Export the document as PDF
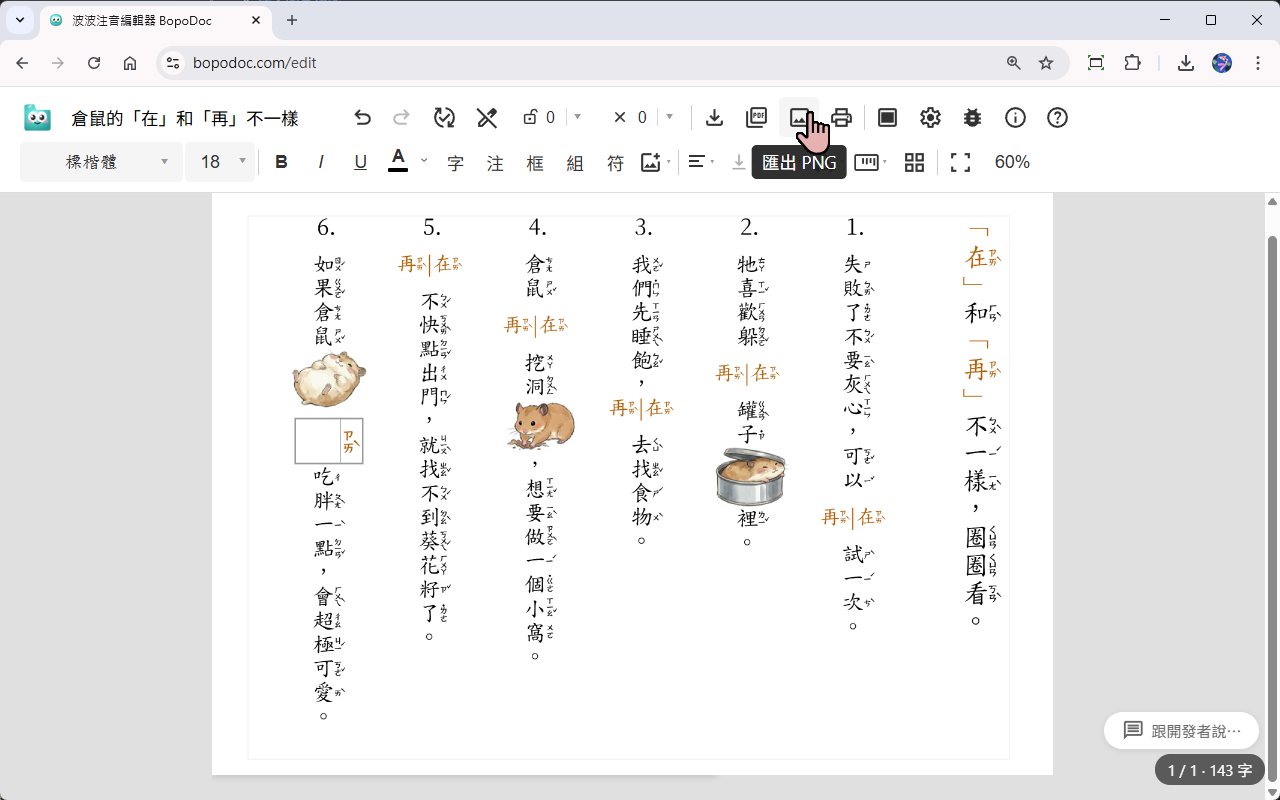The width and height of the screenshot is (1280, 800). click(756, 117)
